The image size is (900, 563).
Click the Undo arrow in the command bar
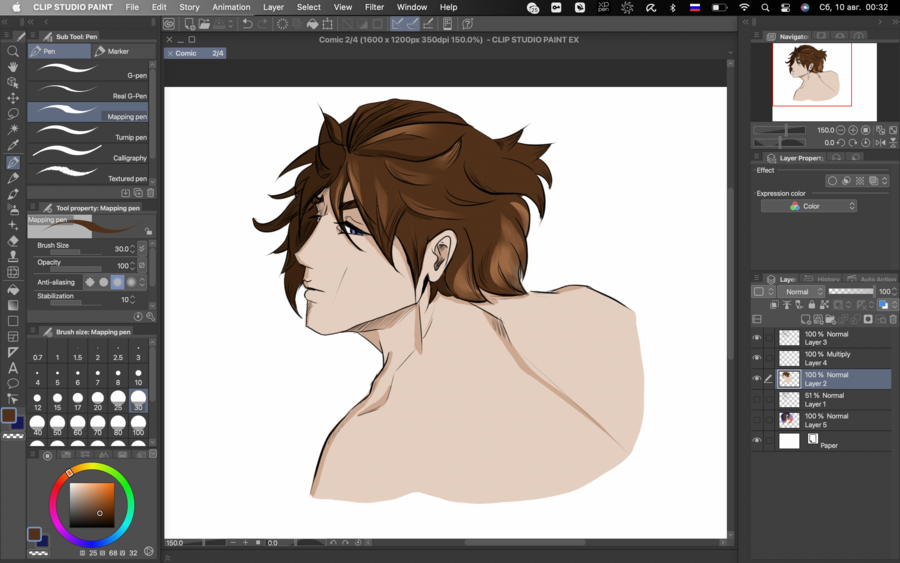click(247, 24)
